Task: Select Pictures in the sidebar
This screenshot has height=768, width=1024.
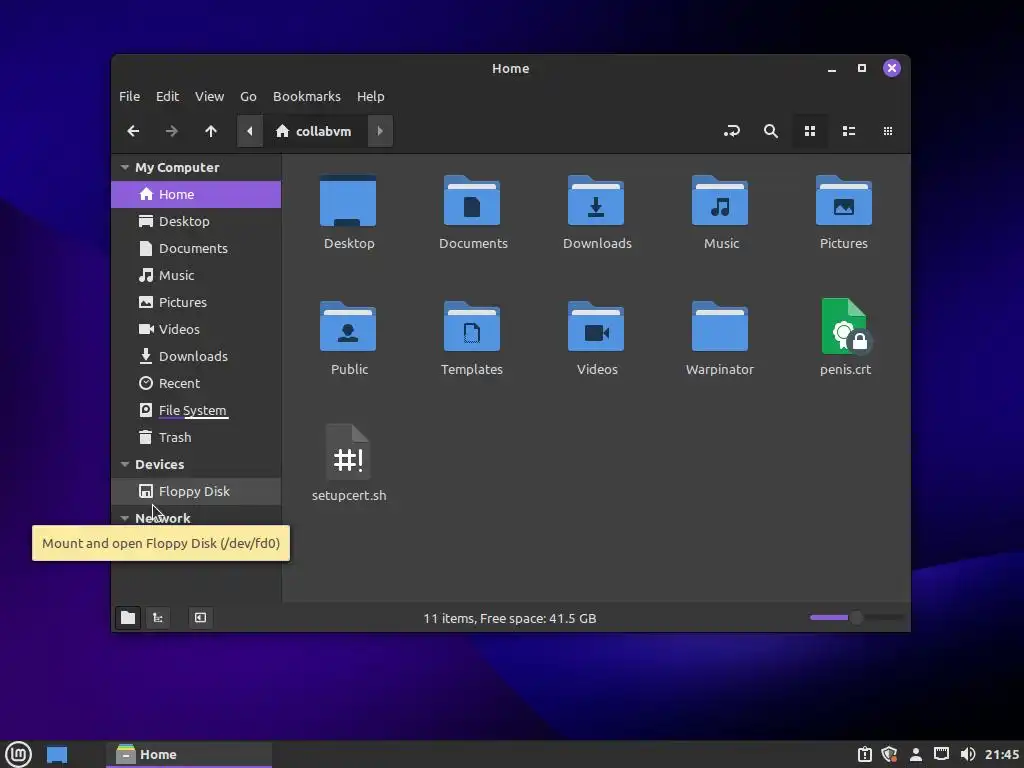Action: pos(196,302)
